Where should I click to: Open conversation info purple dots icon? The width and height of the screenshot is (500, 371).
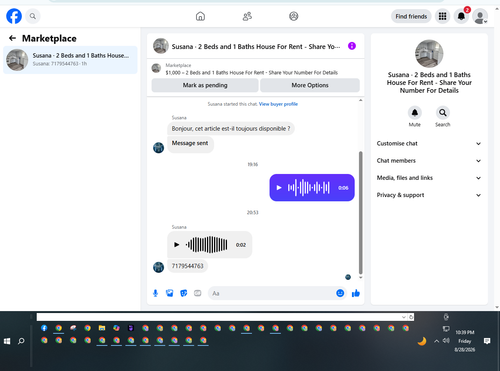tap(352, 46)
